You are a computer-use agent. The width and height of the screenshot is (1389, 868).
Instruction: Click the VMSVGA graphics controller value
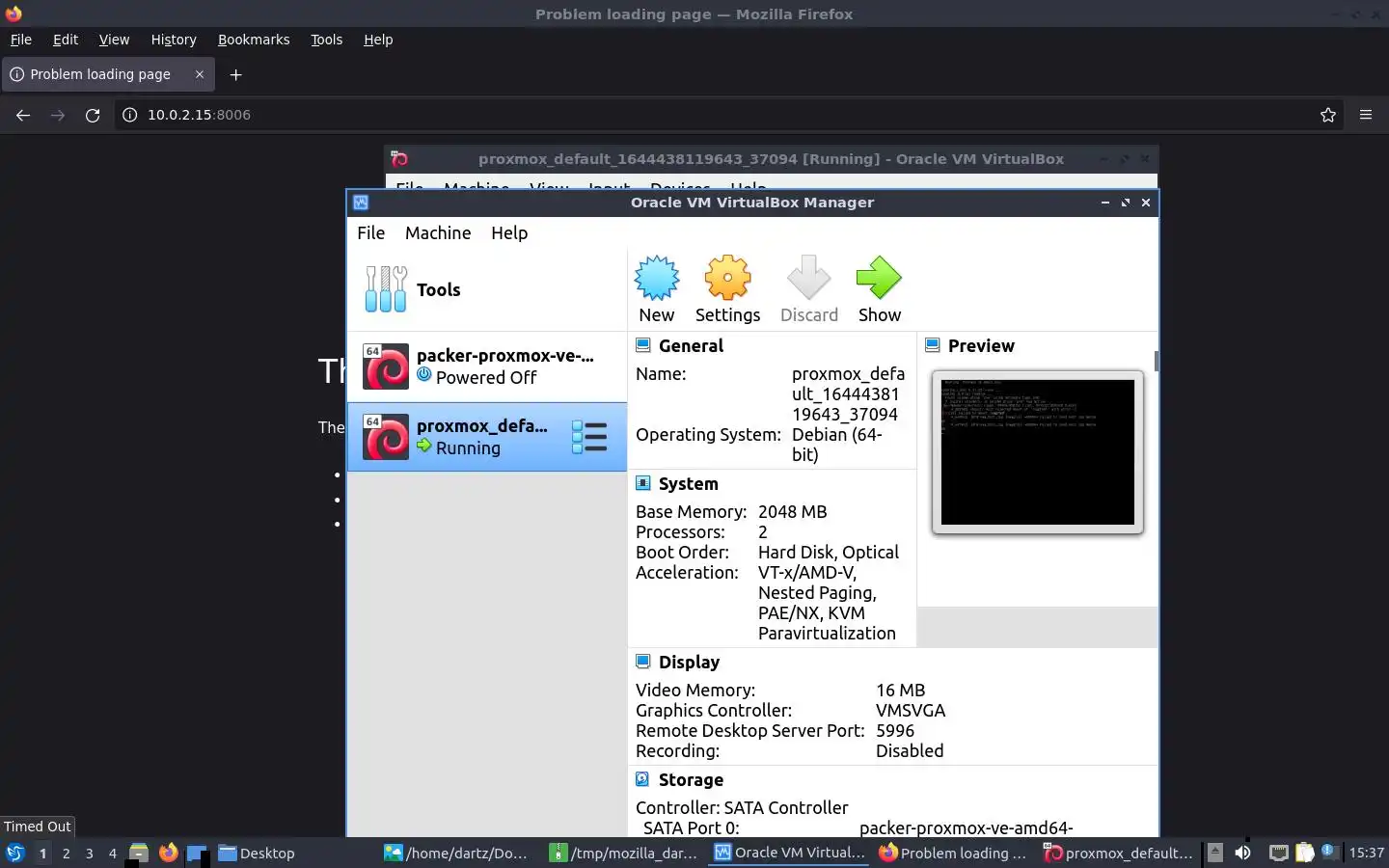911,710
